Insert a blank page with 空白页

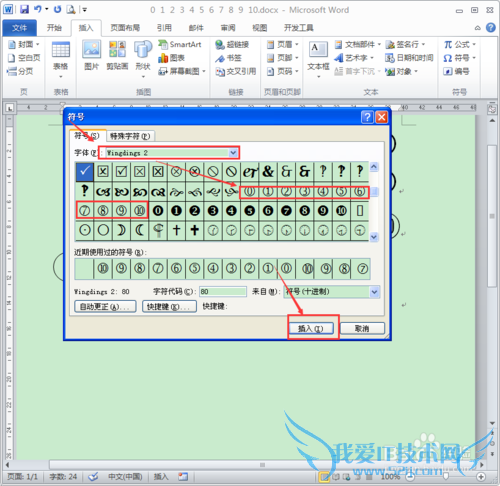pos(24,58)
